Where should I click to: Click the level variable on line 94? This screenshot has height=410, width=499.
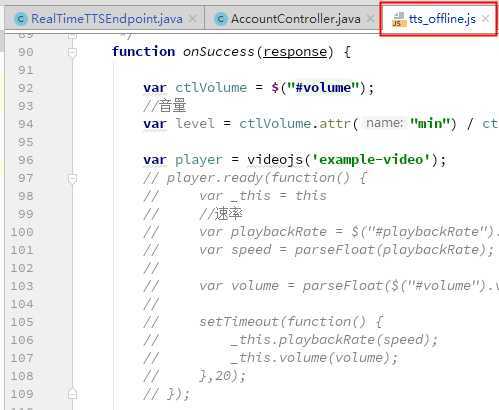point(195,124)
